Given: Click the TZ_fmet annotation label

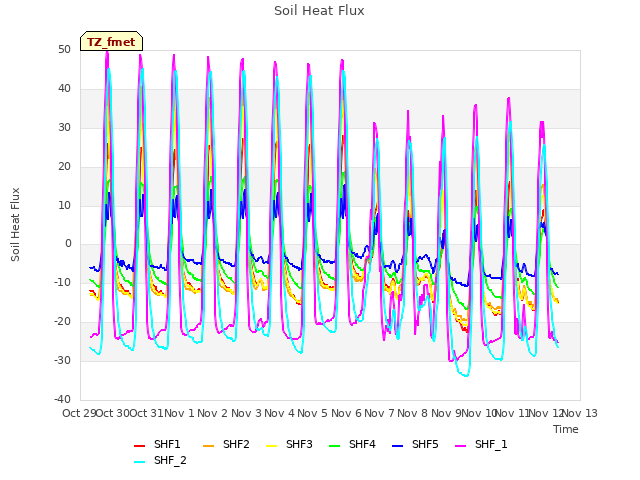Looking at the screenshot, I should pos(111,42).
